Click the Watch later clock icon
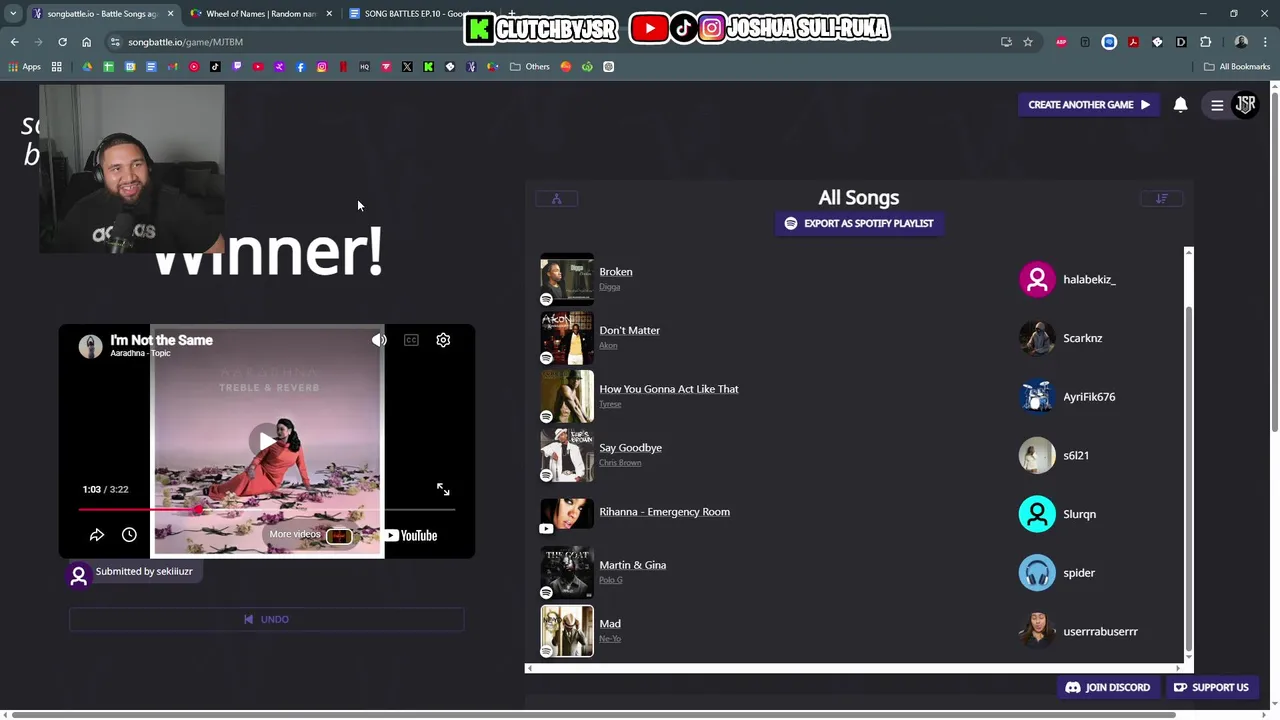1280x720 pixels. (x=129, y=535)
